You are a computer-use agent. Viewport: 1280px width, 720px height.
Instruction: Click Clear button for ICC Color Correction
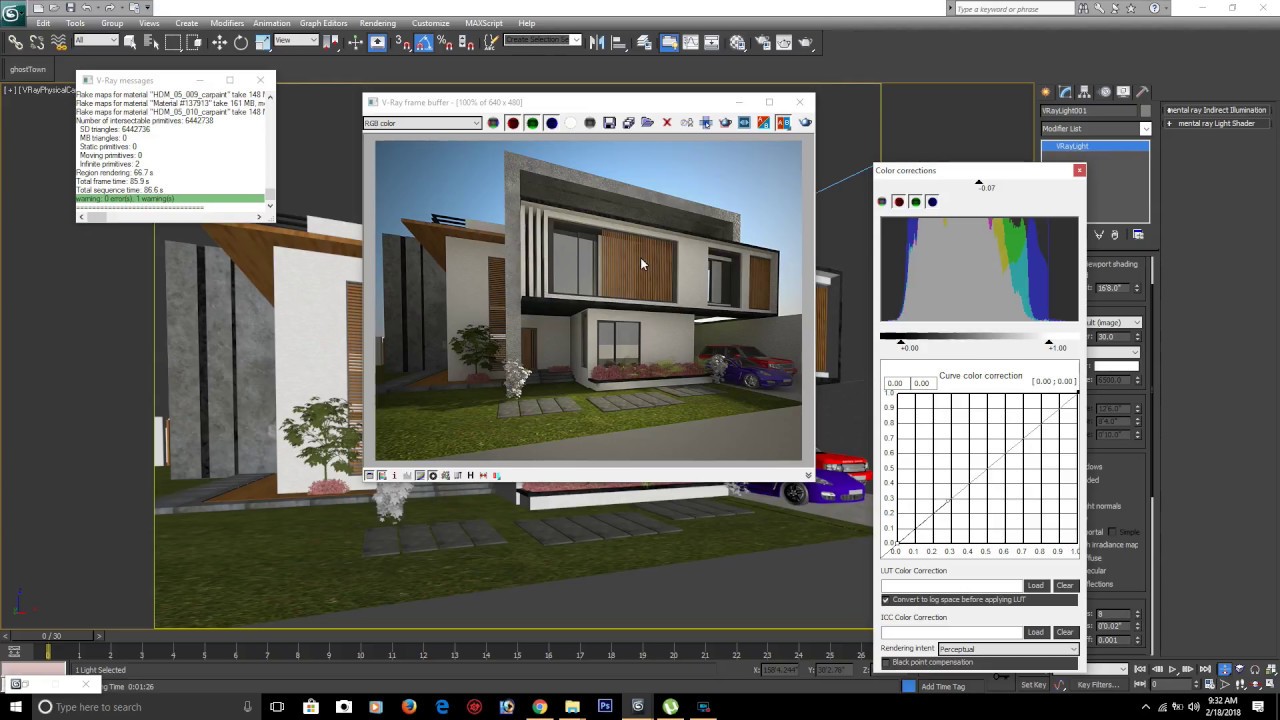coord(1065,632)
